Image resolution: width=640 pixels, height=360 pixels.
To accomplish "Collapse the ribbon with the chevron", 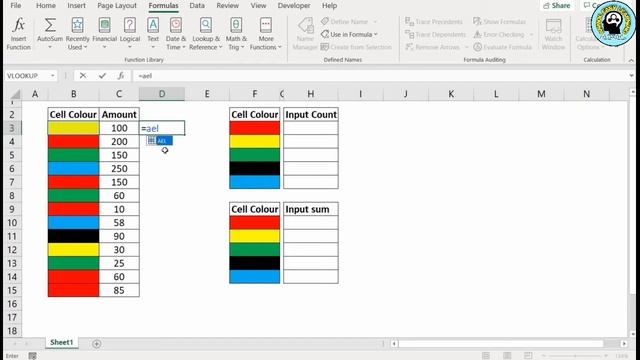I will [x=631, y=60].
